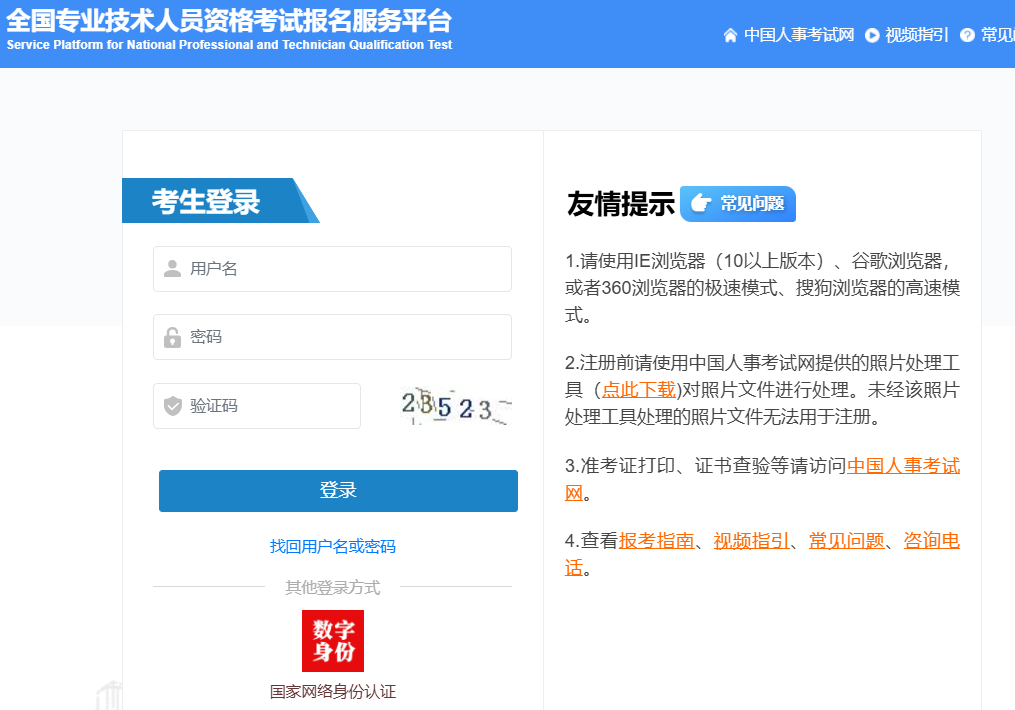The image size is (1015, 710).
Task: Open the orange 视频指引 link in tip 4
Action: click(x=751, y=540)
